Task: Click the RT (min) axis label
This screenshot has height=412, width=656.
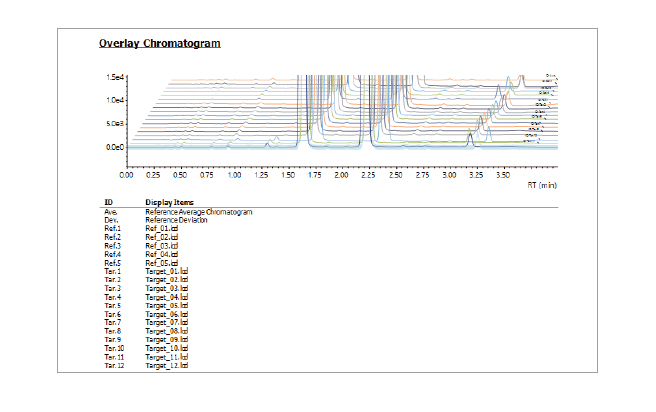Action: pos(542,184)
